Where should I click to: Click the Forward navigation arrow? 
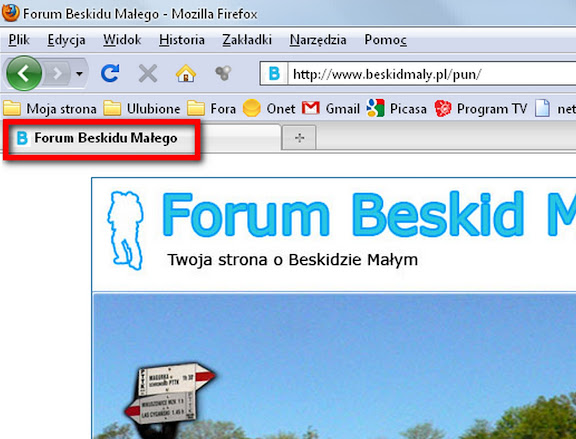[x=57, y=74]
